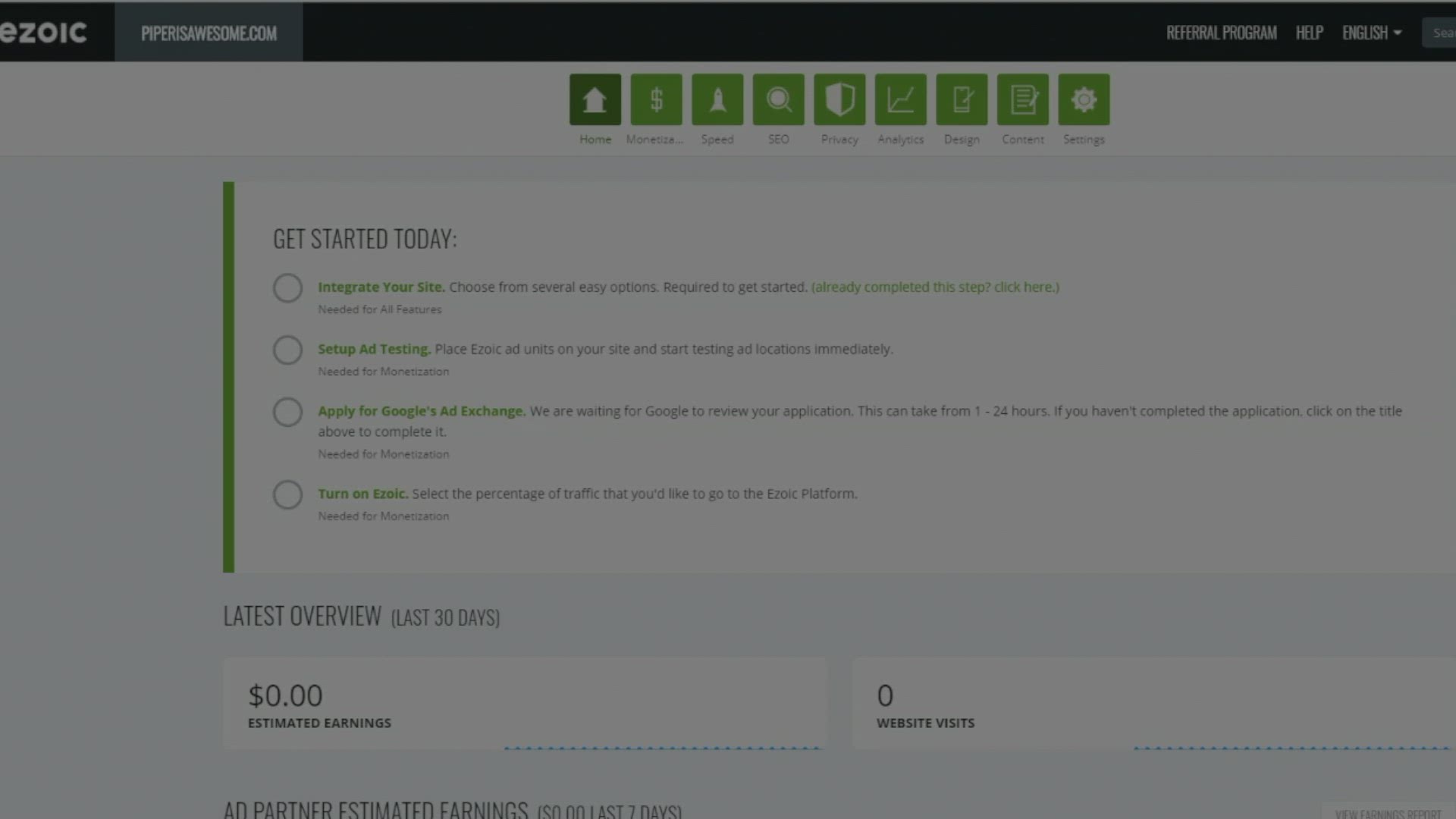Click the search field in header

pyautogui.click(x=1440, y=33)
